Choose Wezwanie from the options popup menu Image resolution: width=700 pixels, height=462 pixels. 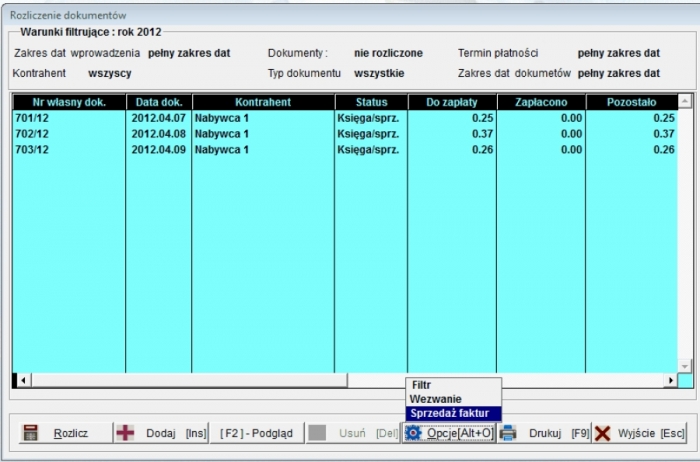click(453, 399)
